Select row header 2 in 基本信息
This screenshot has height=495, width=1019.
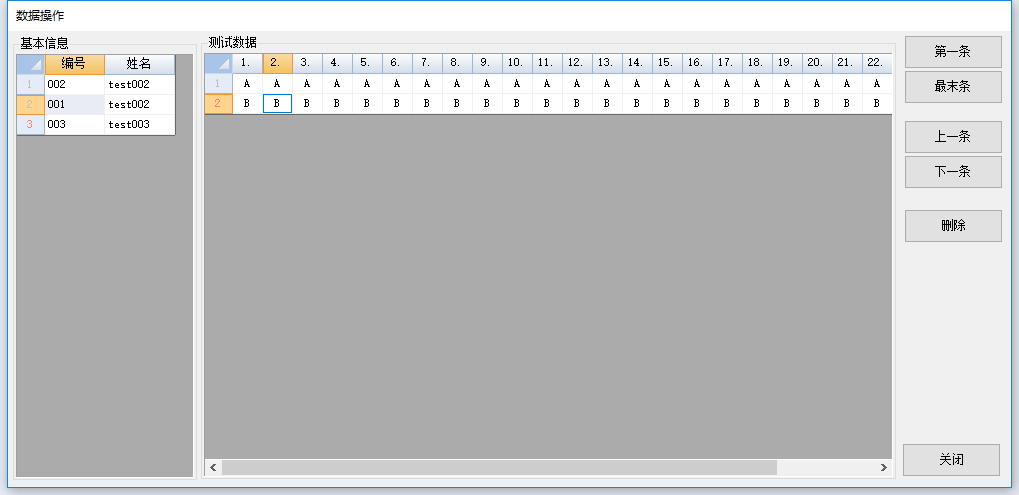click(31, 105)
